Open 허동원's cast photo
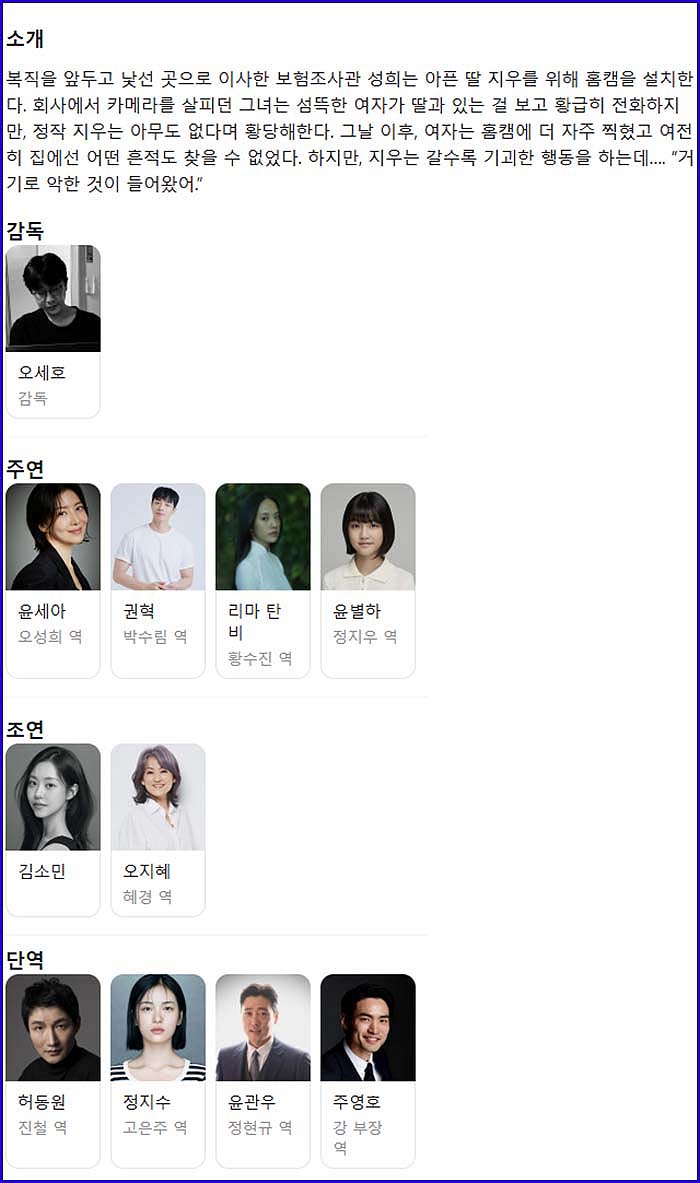 pyautogui.click(x=53, y=1028)
